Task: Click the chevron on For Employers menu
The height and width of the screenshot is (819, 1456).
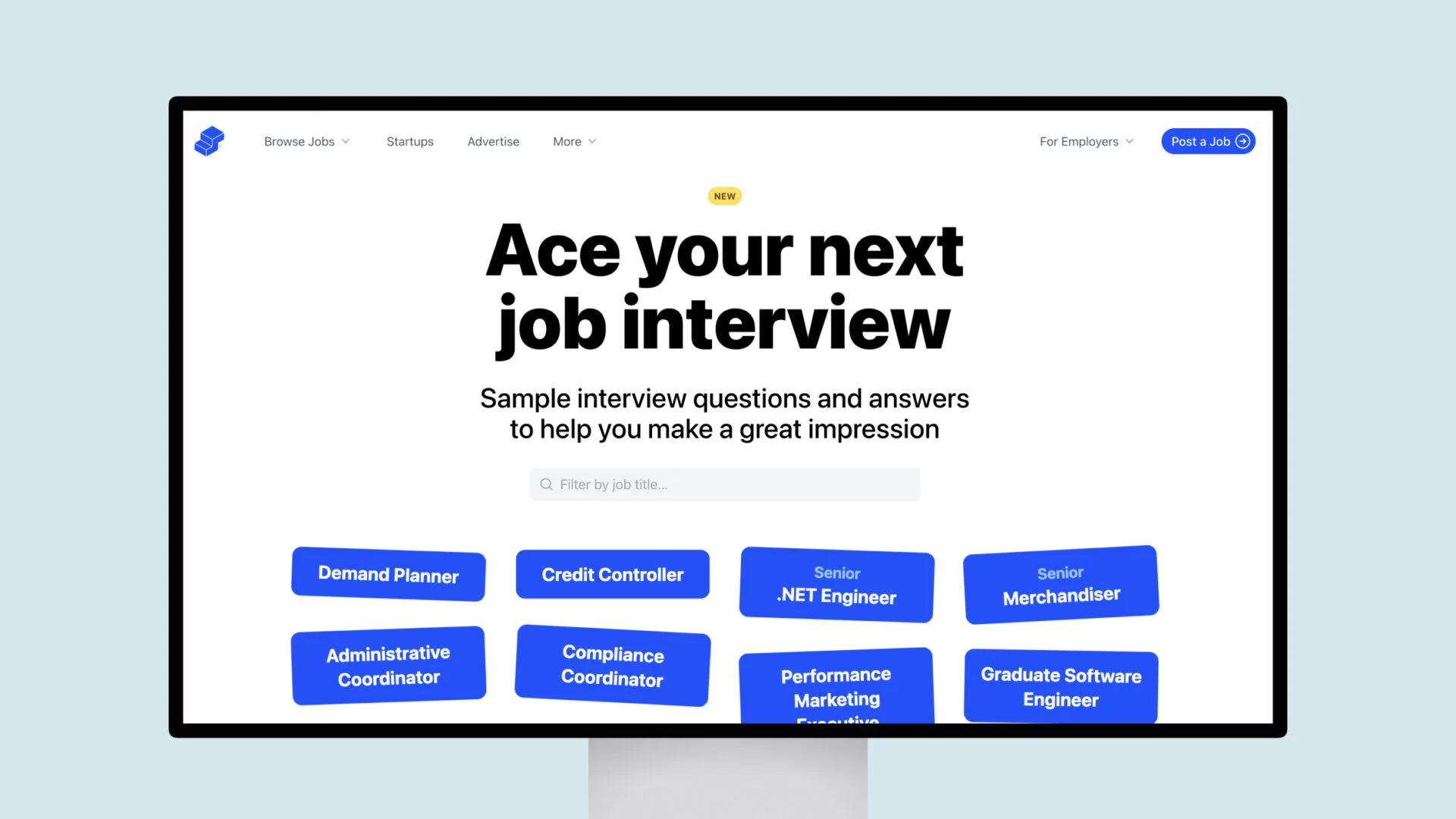Action: click(x=1131, y=141)
